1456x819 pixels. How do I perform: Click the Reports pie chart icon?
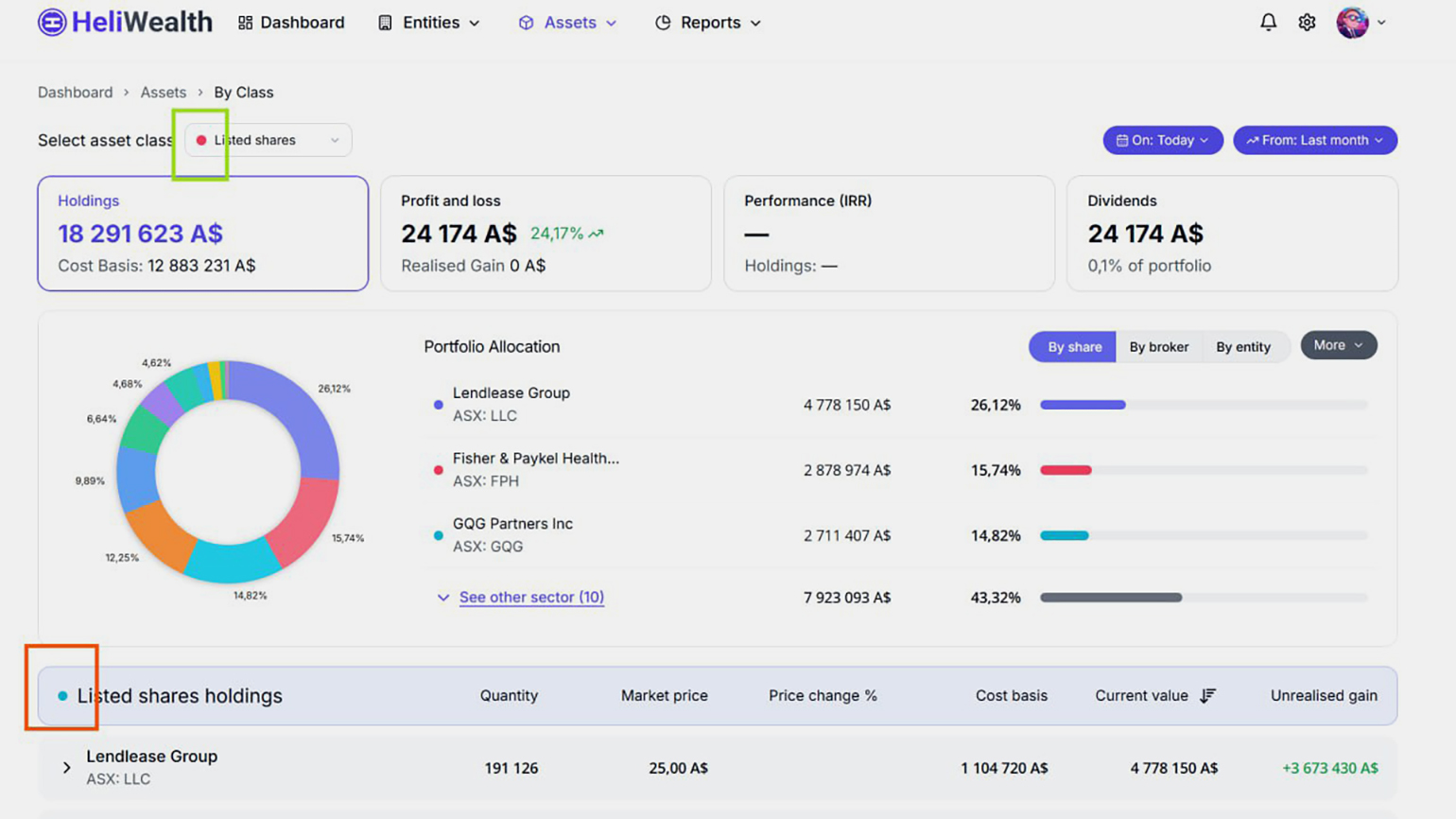pos(663,23)
